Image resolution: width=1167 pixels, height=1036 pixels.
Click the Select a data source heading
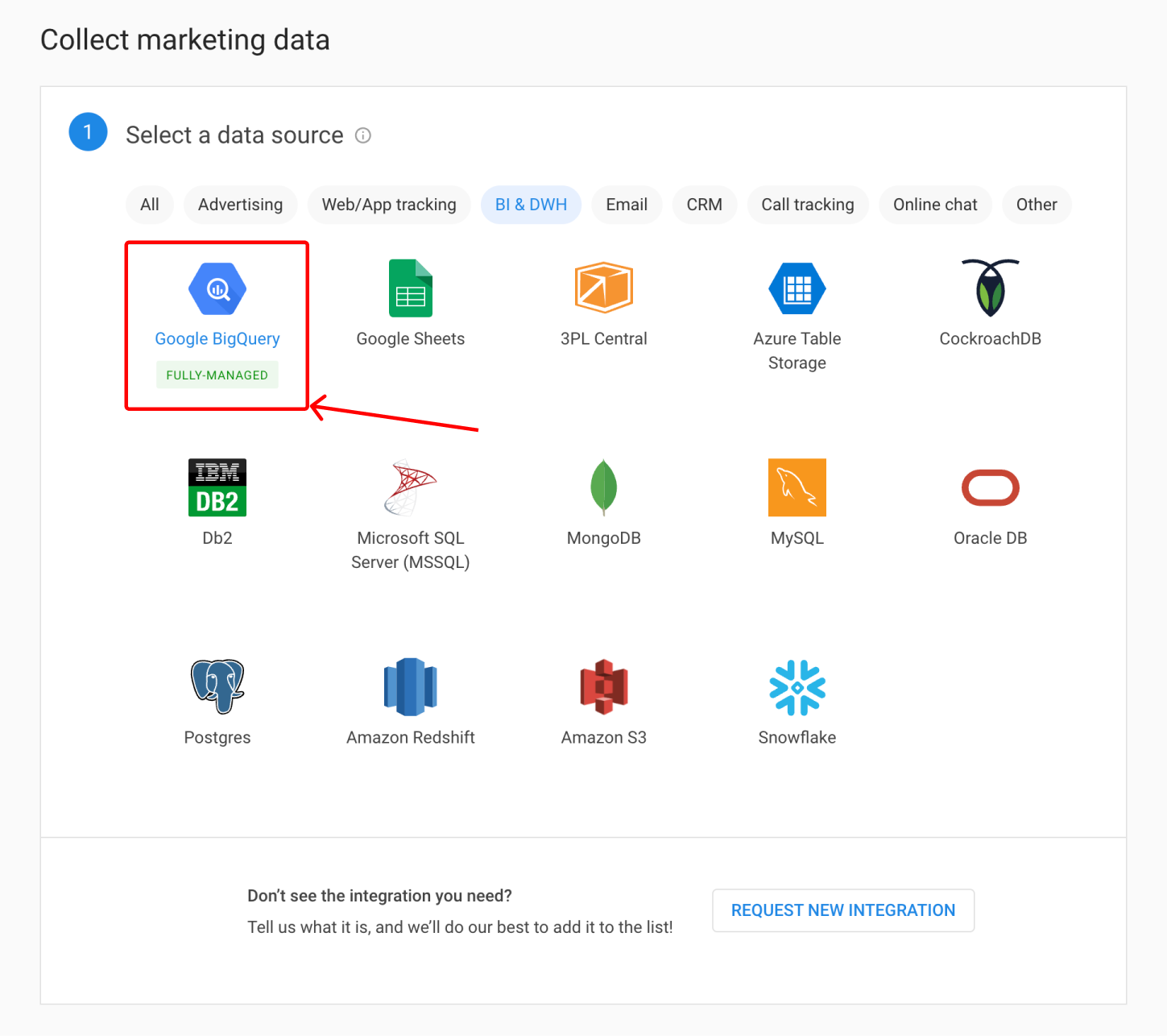click(x=234, y=135)
